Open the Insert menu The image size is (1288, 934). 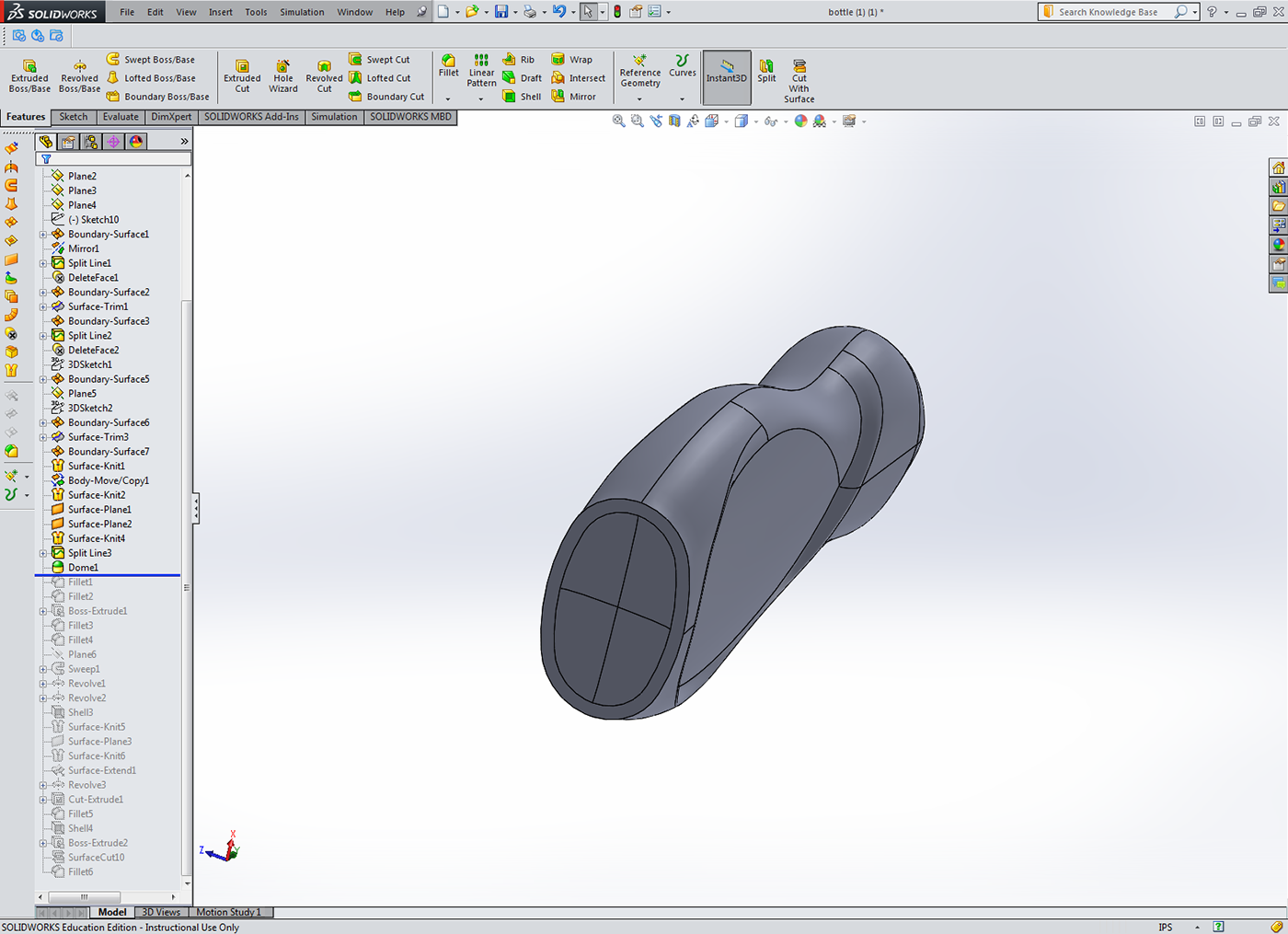(221, 12)
